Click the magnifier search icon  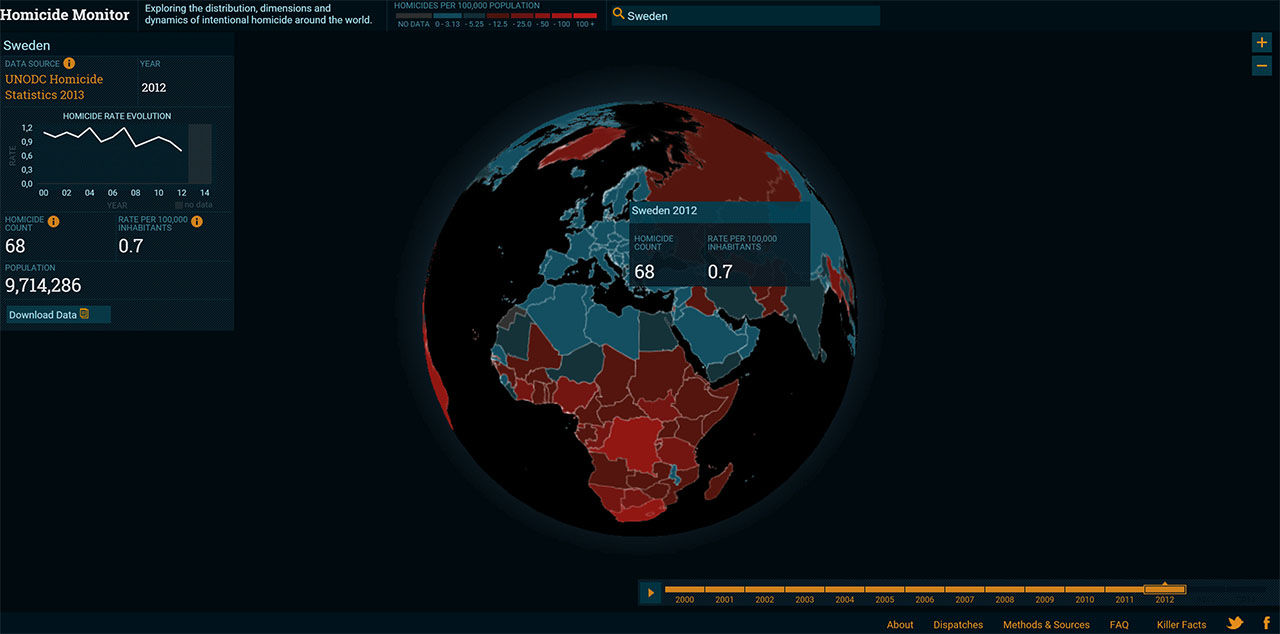coord(618,15)
